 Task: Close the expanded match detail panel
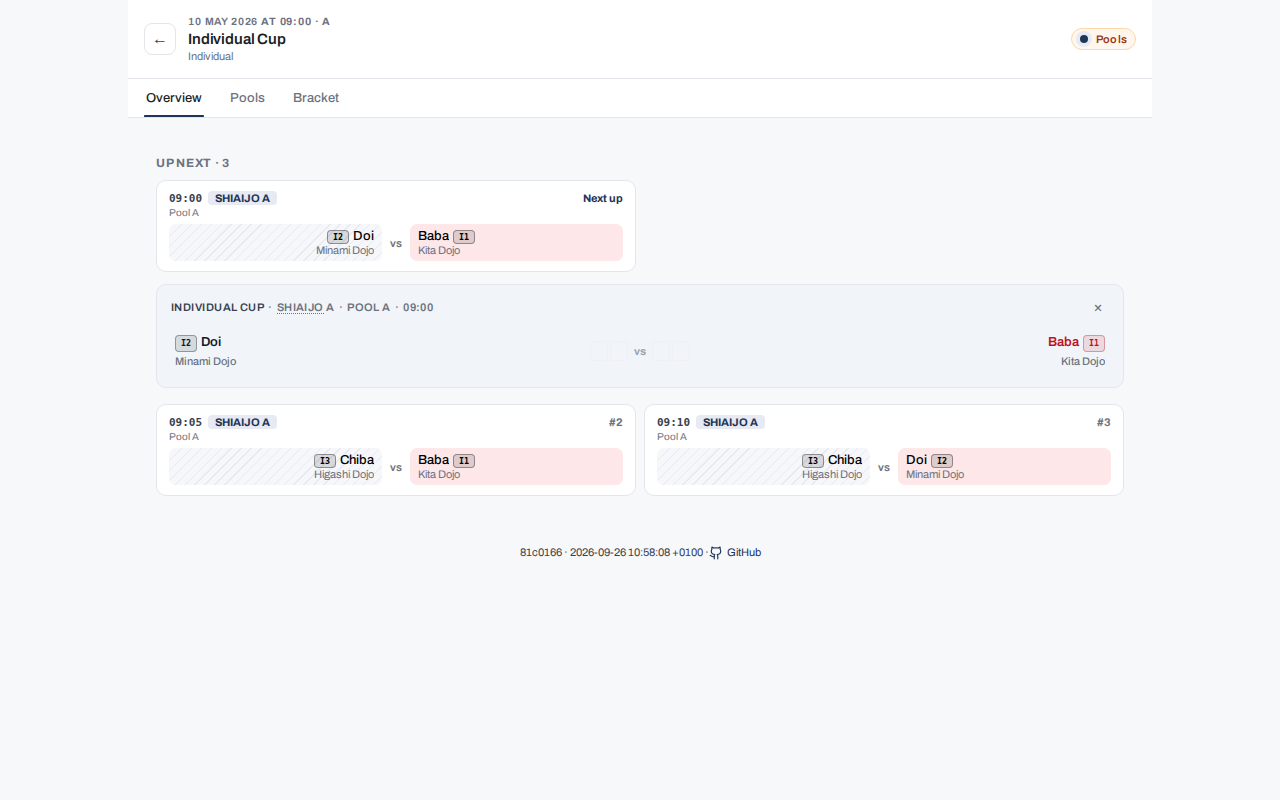click(1098, 308)
